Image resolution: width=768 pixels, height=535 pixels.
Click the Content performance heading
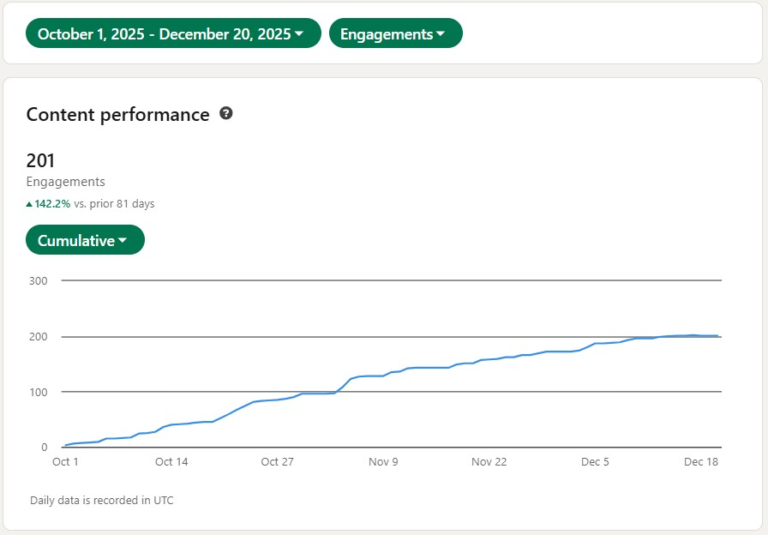[x=117, y=114]
